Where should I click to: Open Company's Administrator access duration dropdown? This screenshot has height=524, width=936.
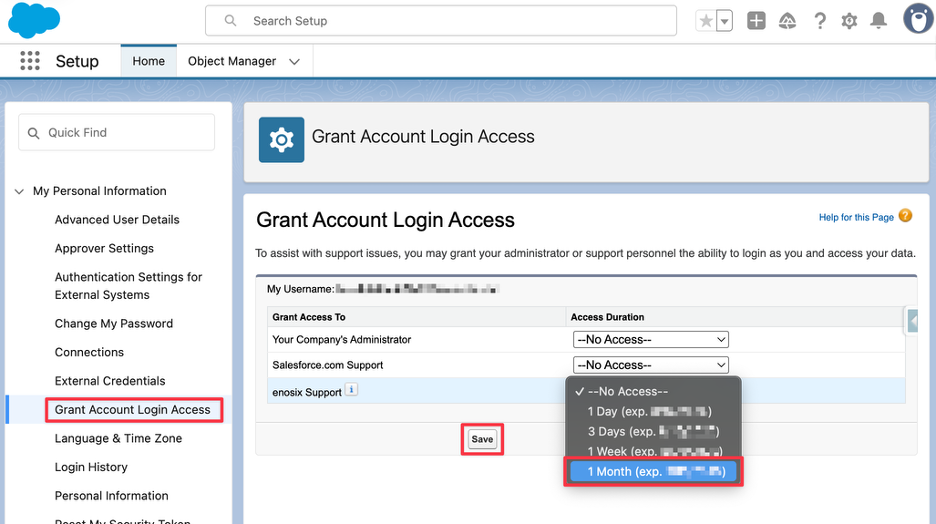click(651, 340)
